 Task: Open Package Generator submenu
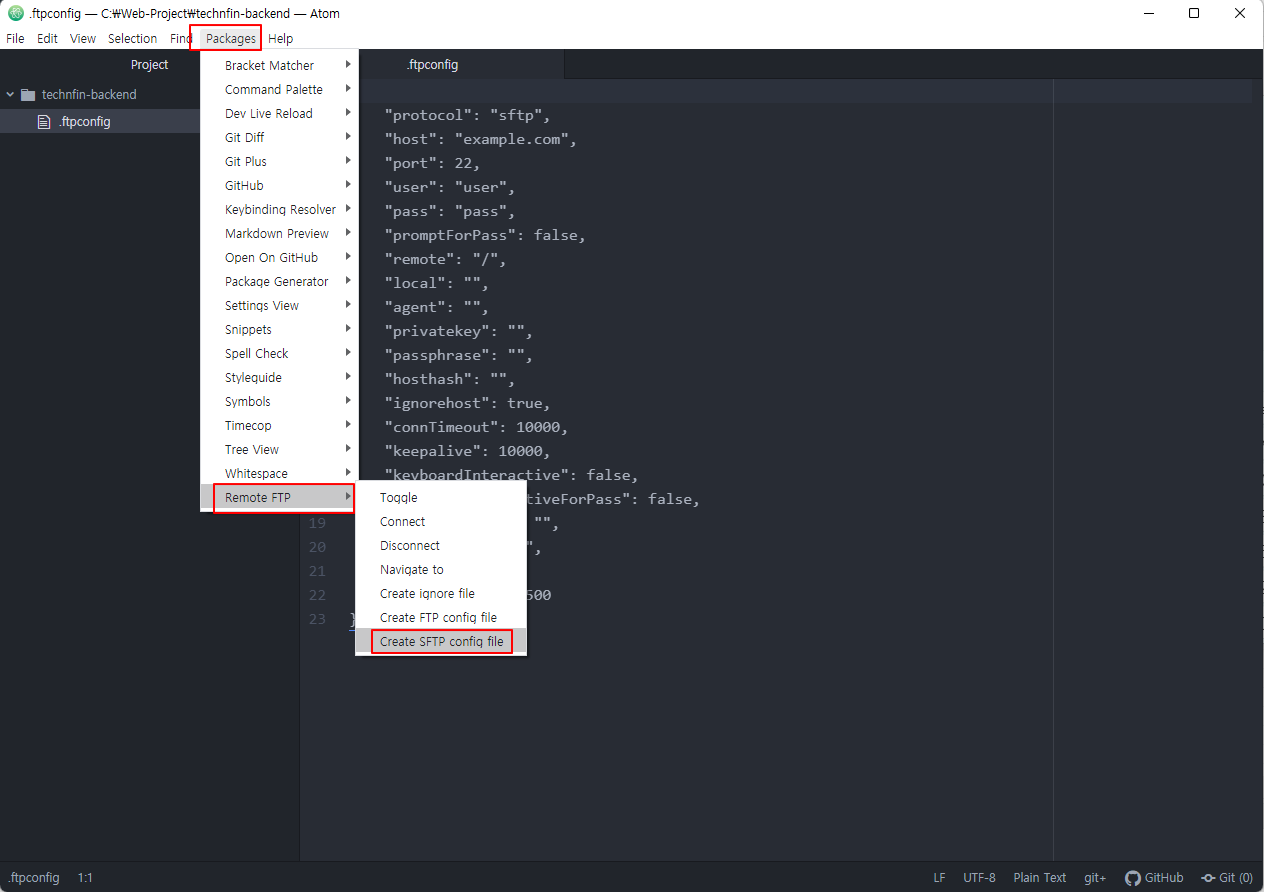(x=279, y=281)
